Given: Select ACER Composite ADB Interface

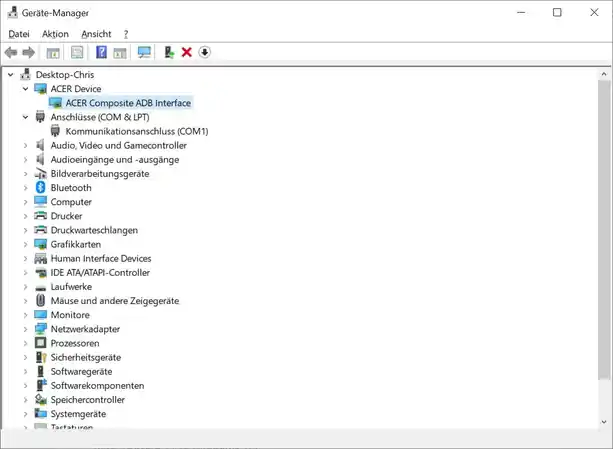Looking at the screenshot, I should click(x=128, y=103).
